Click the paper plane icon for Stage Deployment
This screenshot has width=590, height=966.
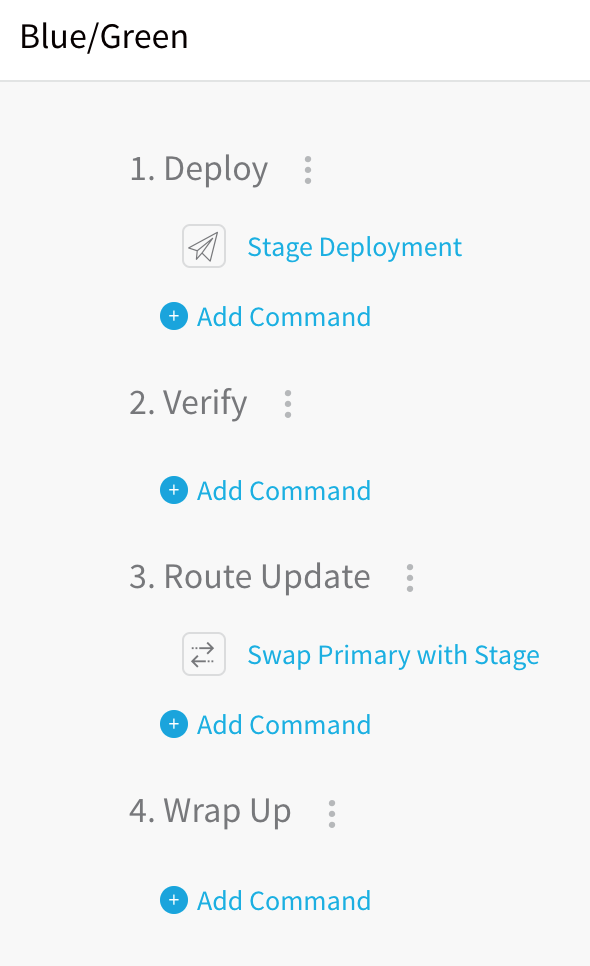tap(204, 246)
